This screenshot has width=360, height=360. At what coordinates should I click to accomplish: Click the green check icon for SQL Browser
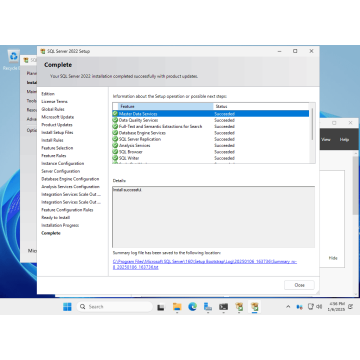tap(115, 152)
